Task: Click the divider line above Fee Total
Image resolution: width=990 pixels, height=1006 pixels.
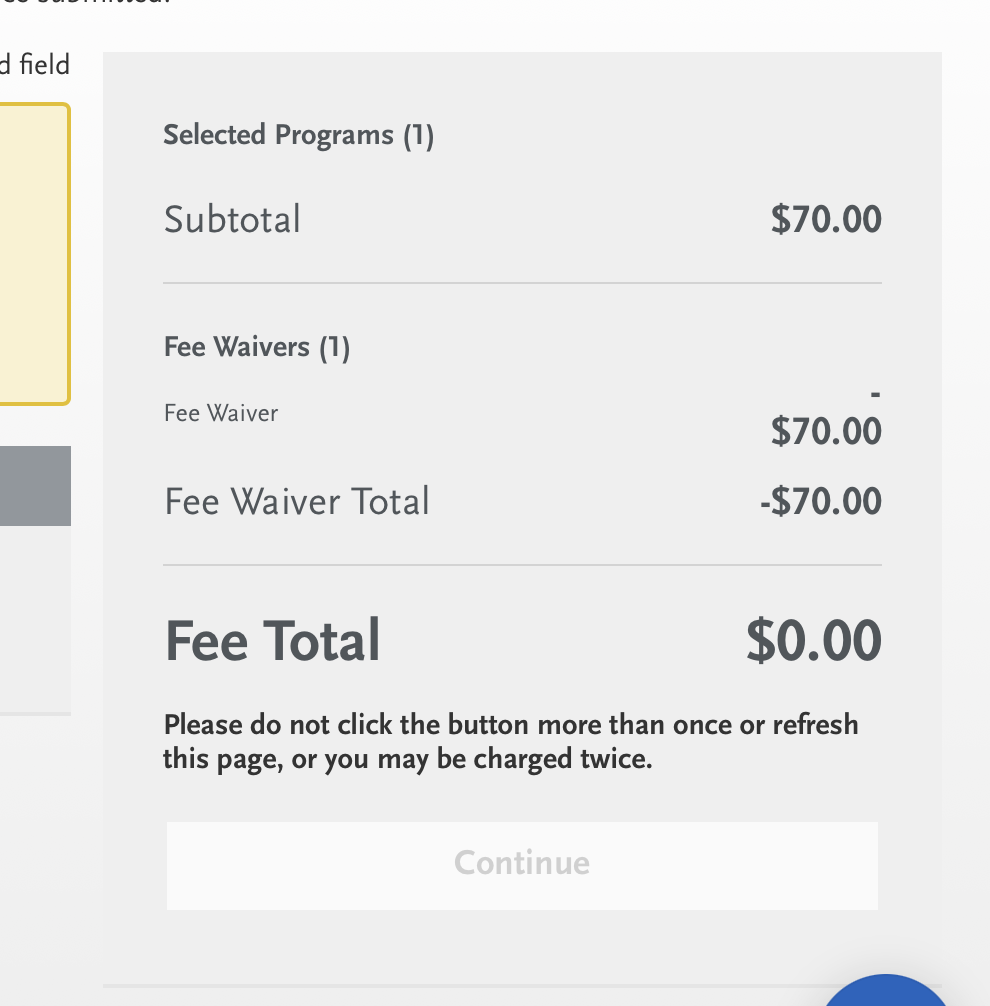Action: (522, 565)
